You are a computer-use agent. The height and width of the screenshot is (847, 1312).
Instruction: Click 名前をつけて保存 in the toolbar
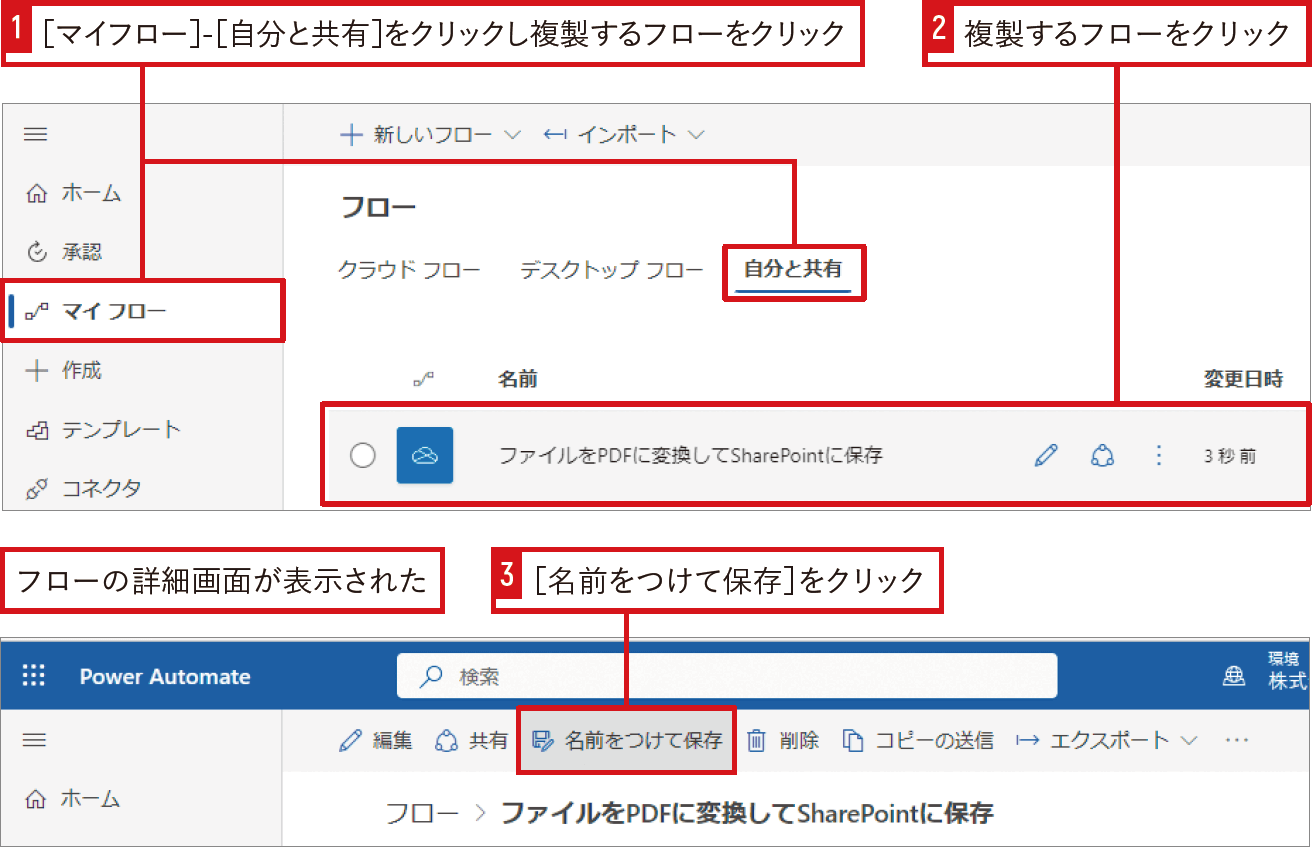[x=627, y=741]
